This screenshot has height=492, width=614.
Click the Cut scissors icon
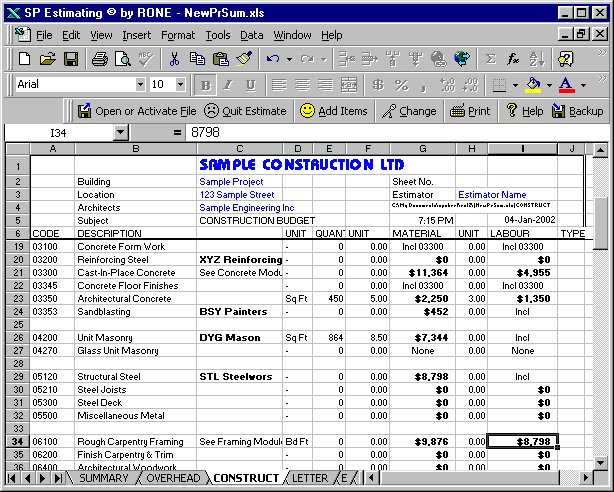tap(174, 59)
